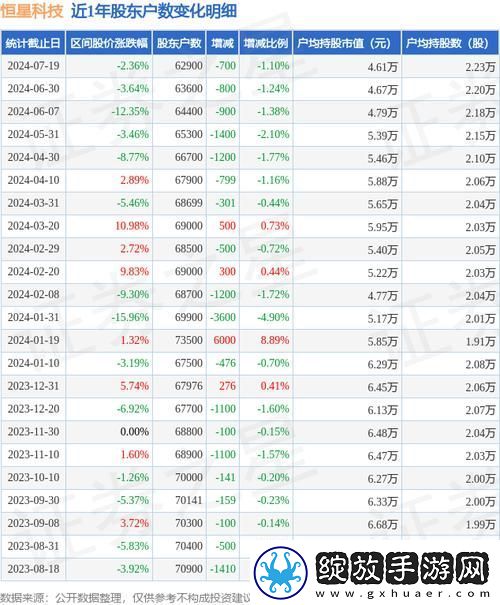Click the 8.89% change ratio cell

pos(275,340)
